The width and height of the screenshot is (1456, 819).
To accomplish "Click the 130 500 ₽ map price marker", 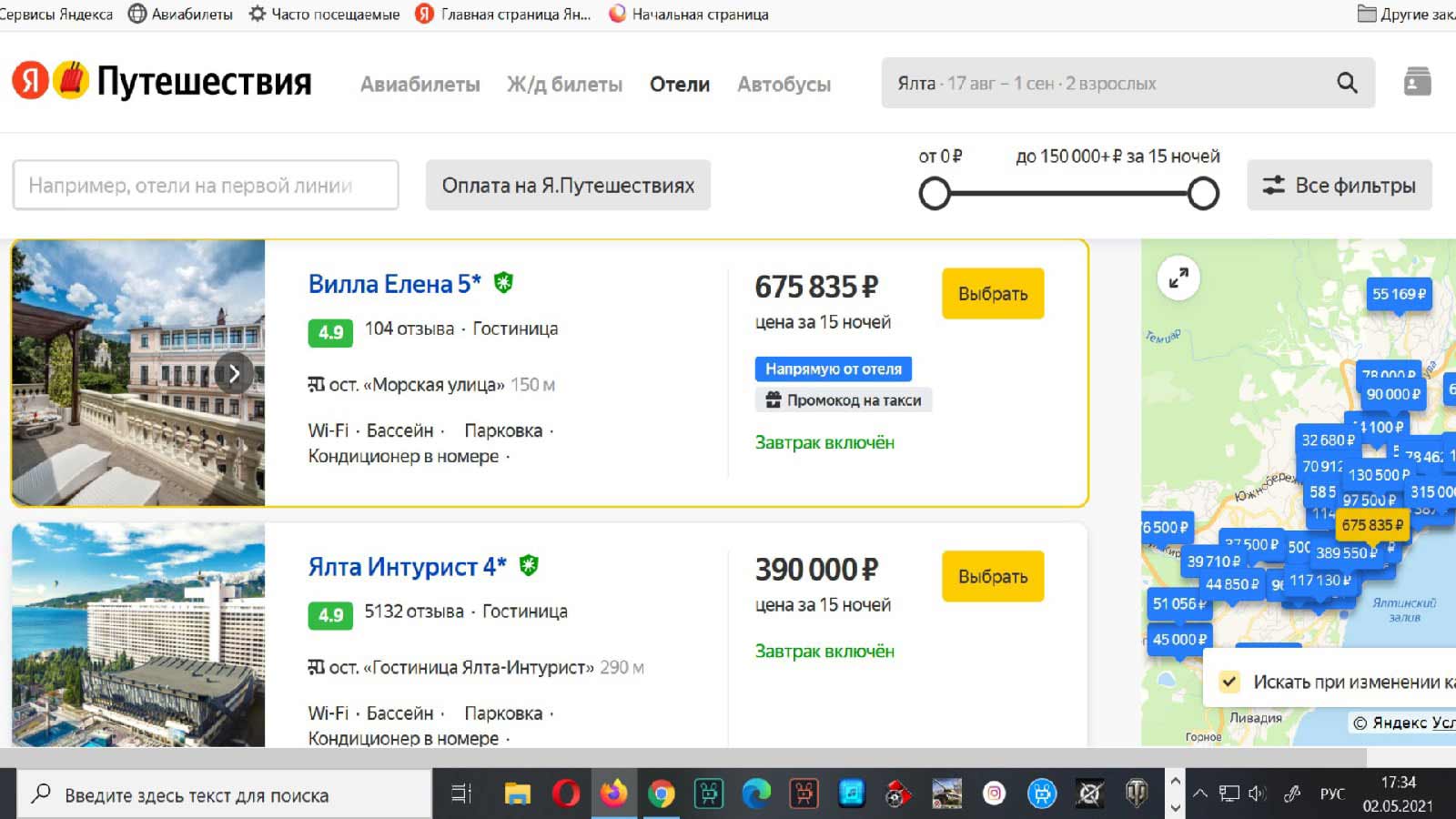I will (1379, 475).
